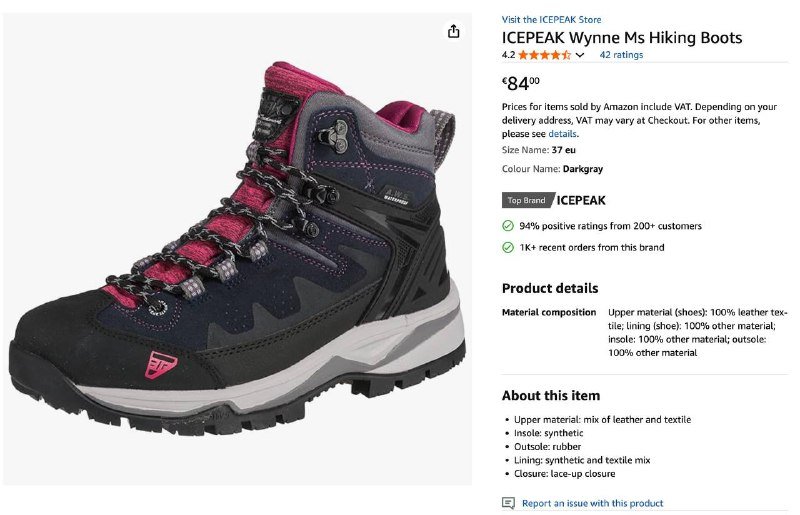800x515 pixels.
Task: Expand the ratings breakdown chevron beside the stars
Action: (580, 55)
